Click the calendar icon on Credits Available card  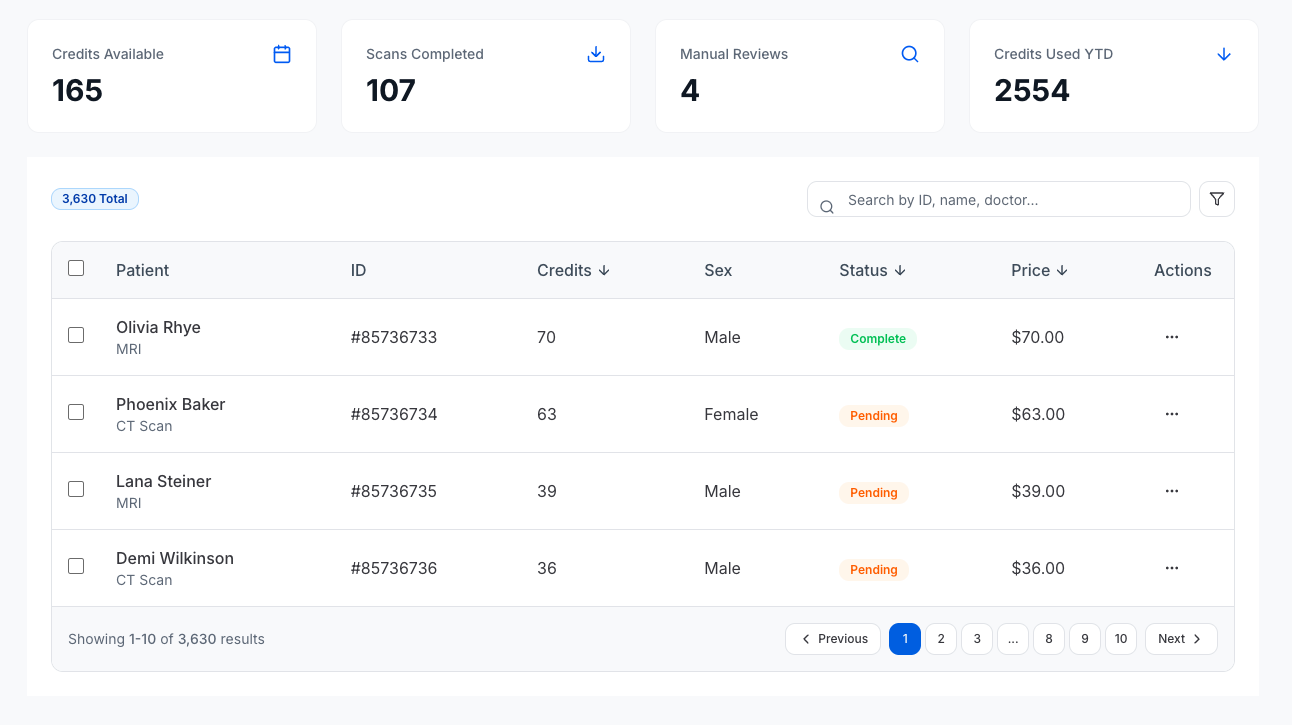pos(282,54)
